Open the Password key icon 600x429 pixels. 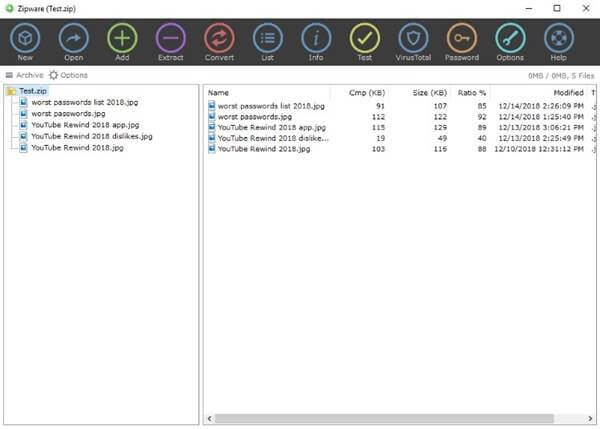(462, 38)
